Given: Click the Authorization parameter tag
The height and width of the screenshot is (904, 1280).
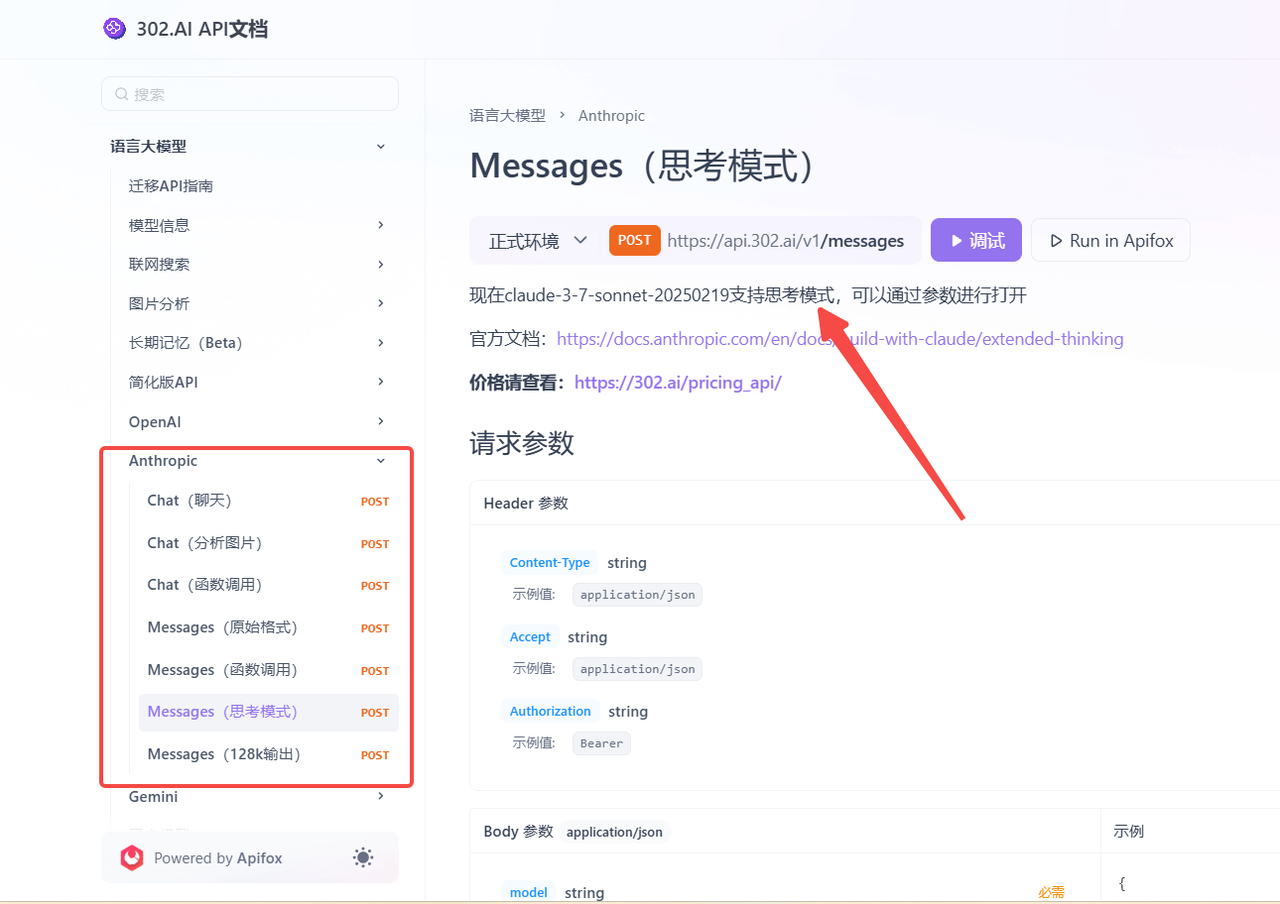Looking at the screenshot, I should pyautogui.click(x=550, y=711).
